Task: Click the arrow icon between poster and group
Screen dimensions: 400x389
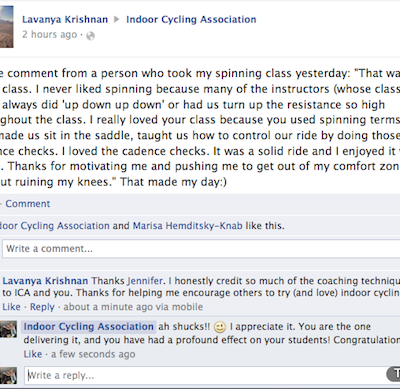Action: point(117,19)
